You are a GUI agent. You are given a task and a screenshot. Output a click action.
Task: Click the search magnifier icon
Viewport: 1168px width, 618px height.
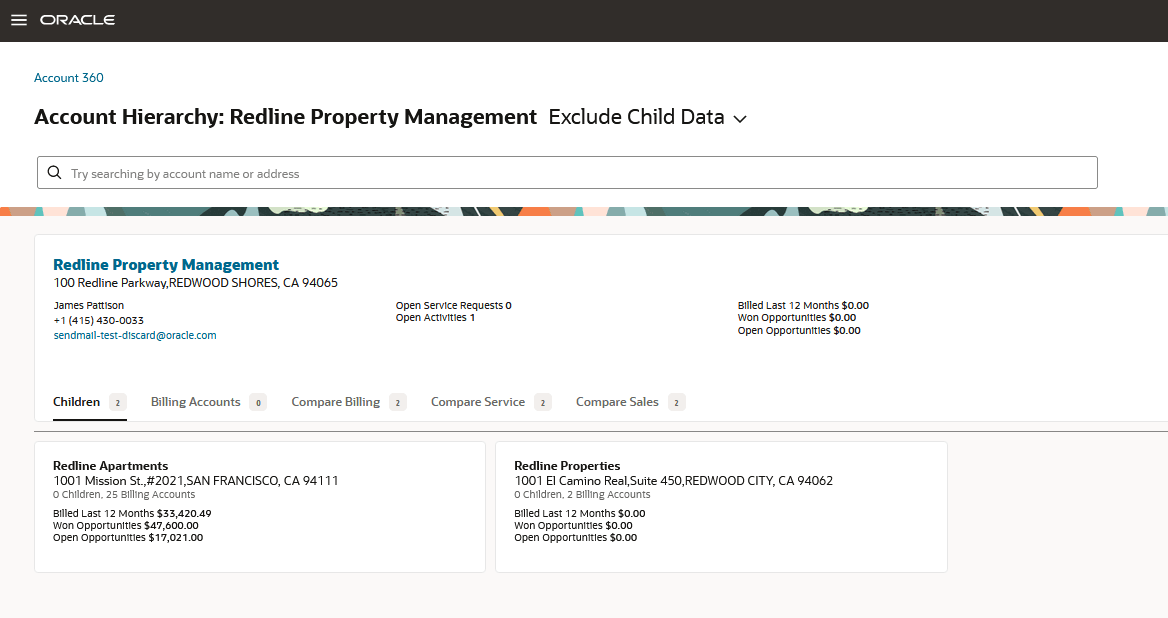[x=54, y=172]
